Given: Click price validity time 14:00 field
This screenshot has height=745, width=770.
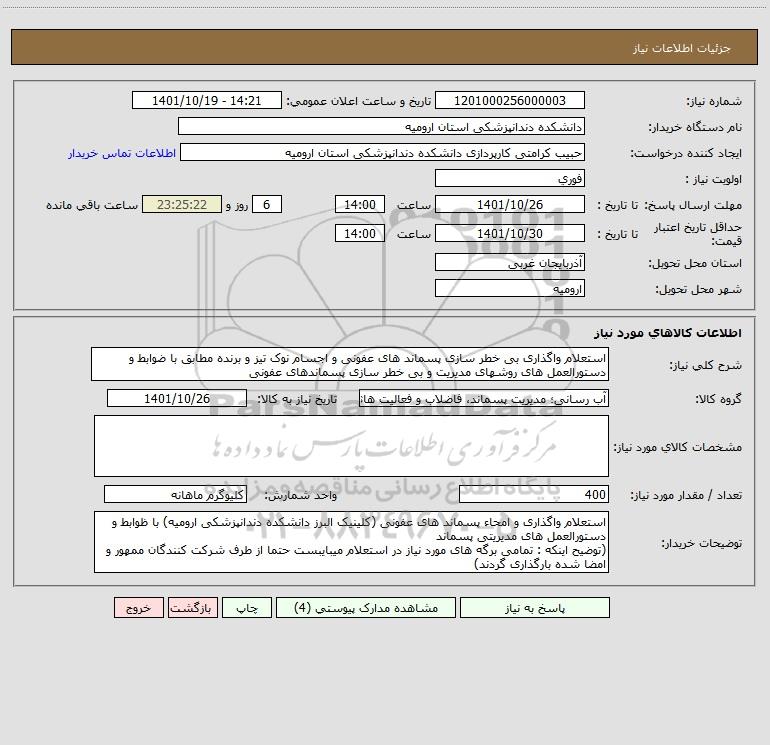Looking at the screenshot, I should (359, 233).
